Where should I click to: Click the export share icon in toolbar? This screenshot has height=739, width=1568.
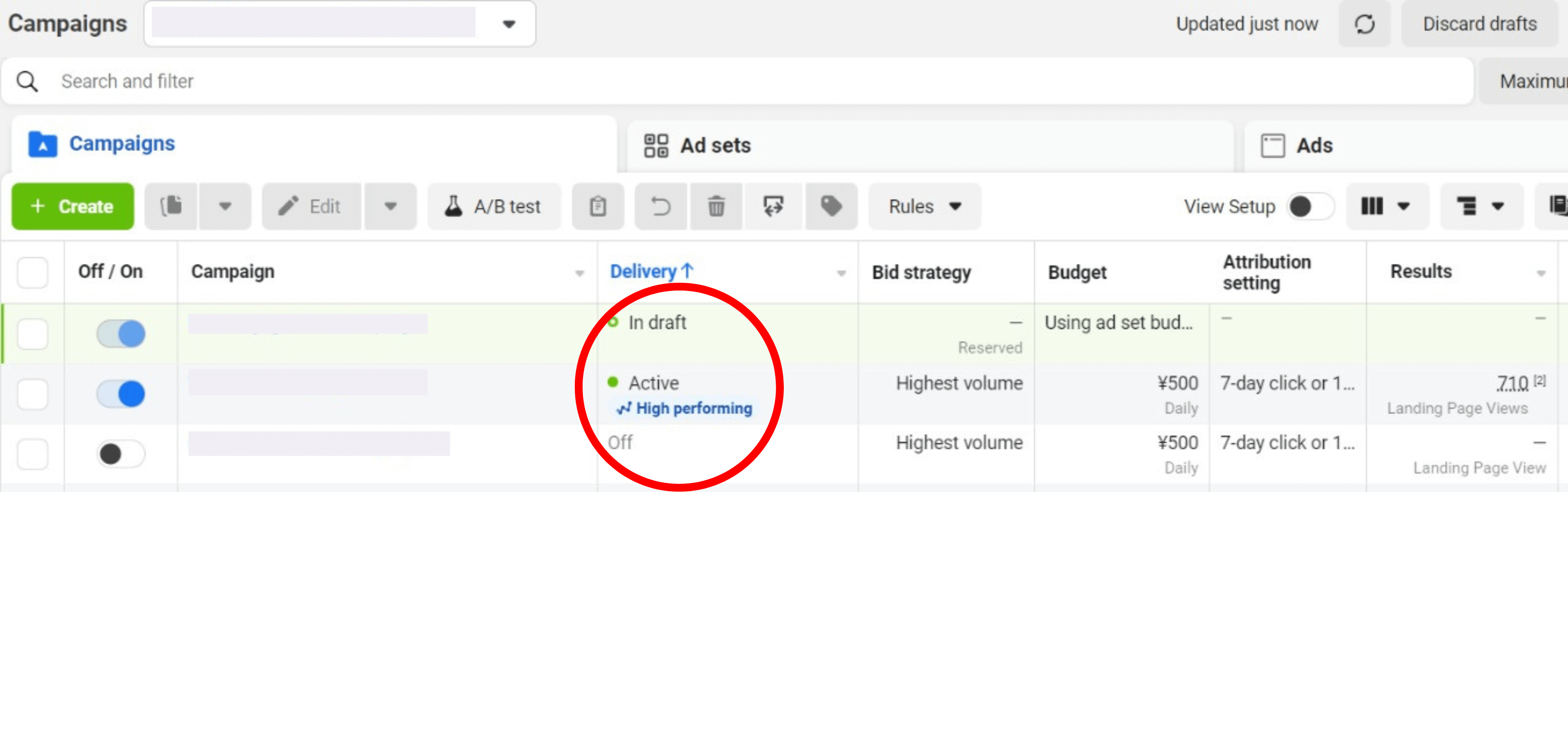773,206
